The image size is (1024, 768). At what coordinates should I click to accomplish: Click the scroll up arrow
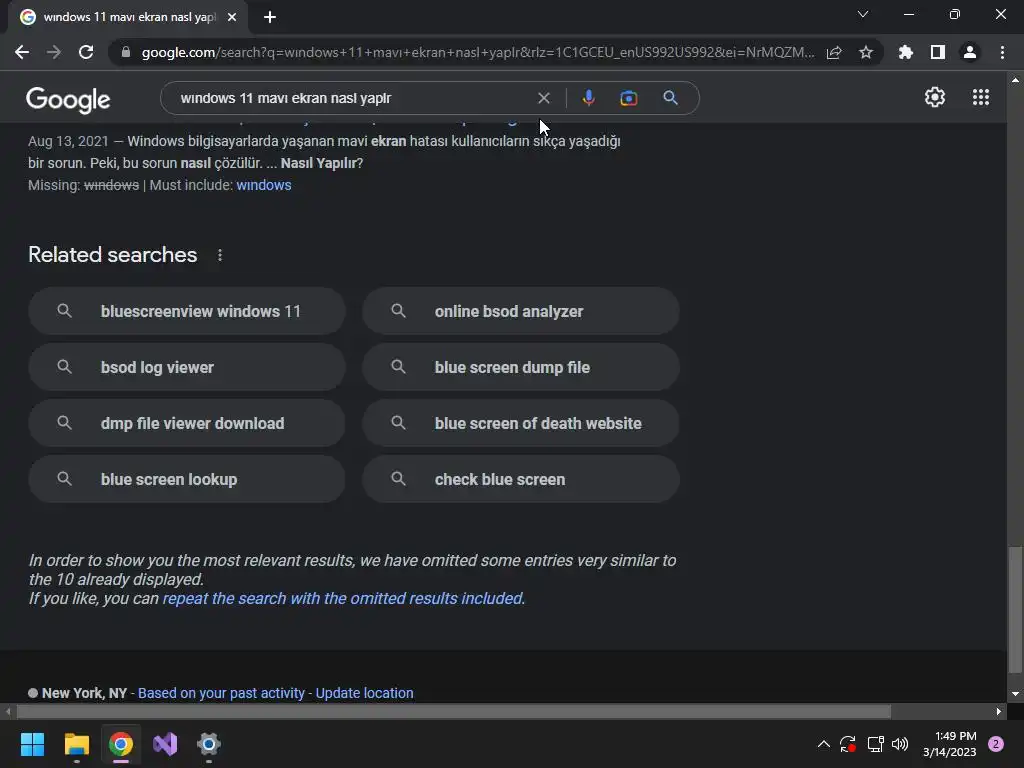click(x=1015, y=80)
